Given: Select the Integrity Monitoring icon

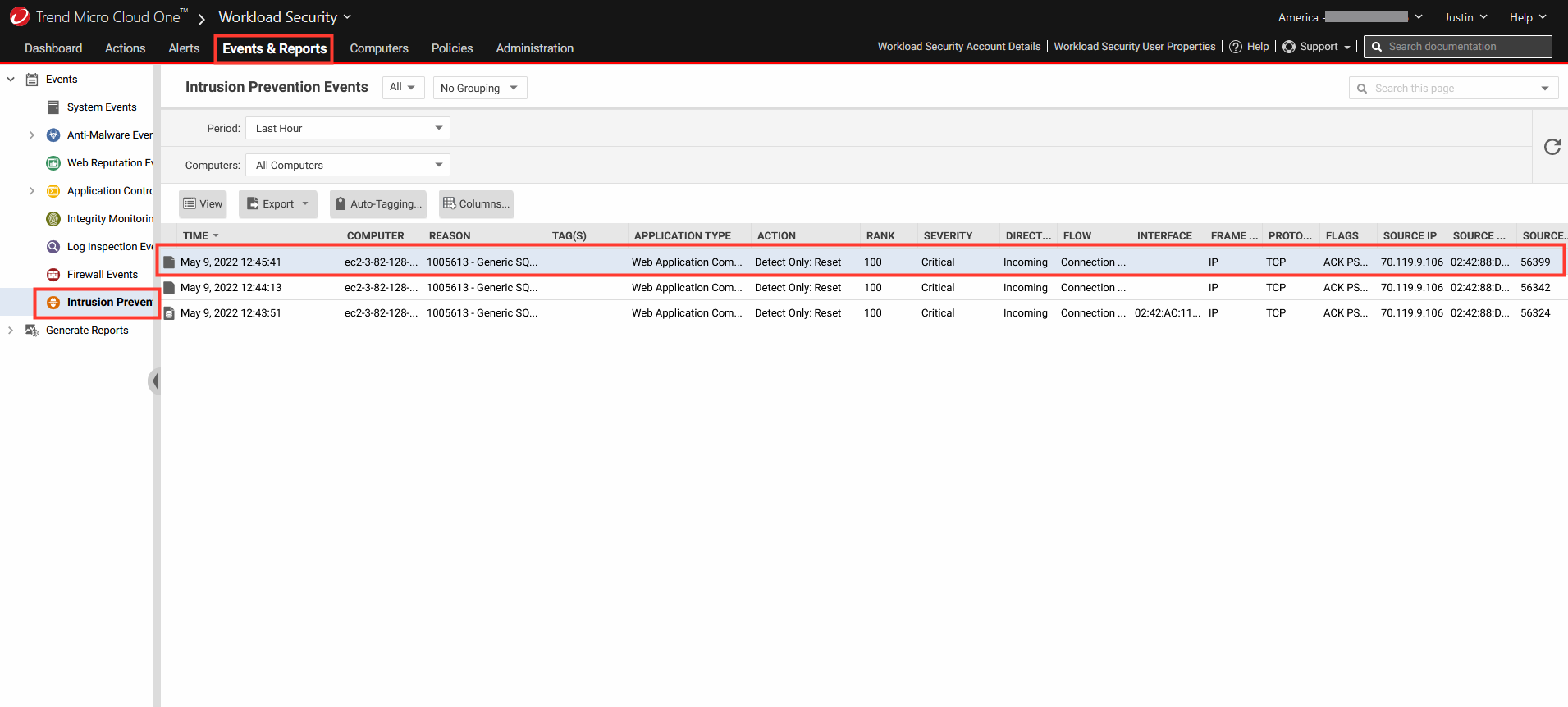Looking at the screenshot, I should (53, 219).
